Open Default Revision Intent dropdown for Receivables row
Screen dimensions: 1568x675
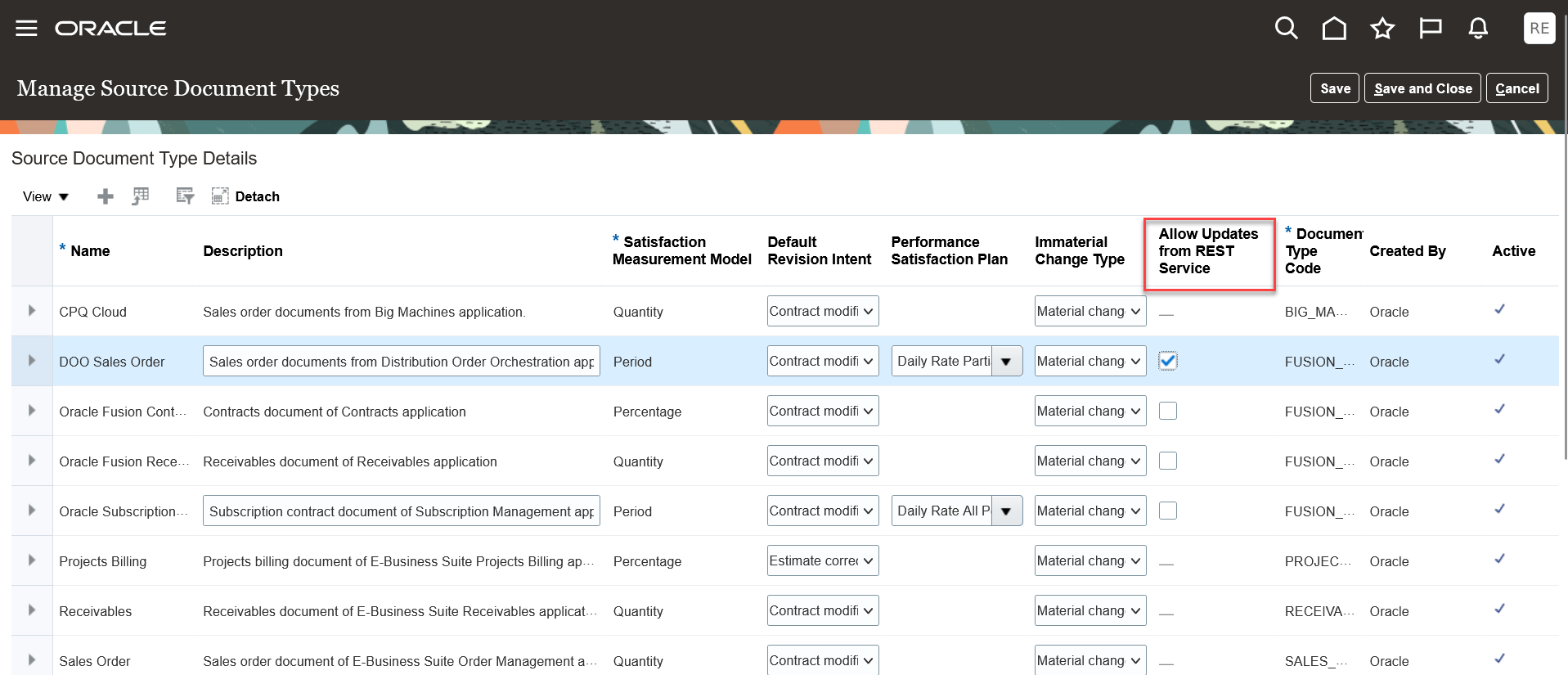point(823,610)
